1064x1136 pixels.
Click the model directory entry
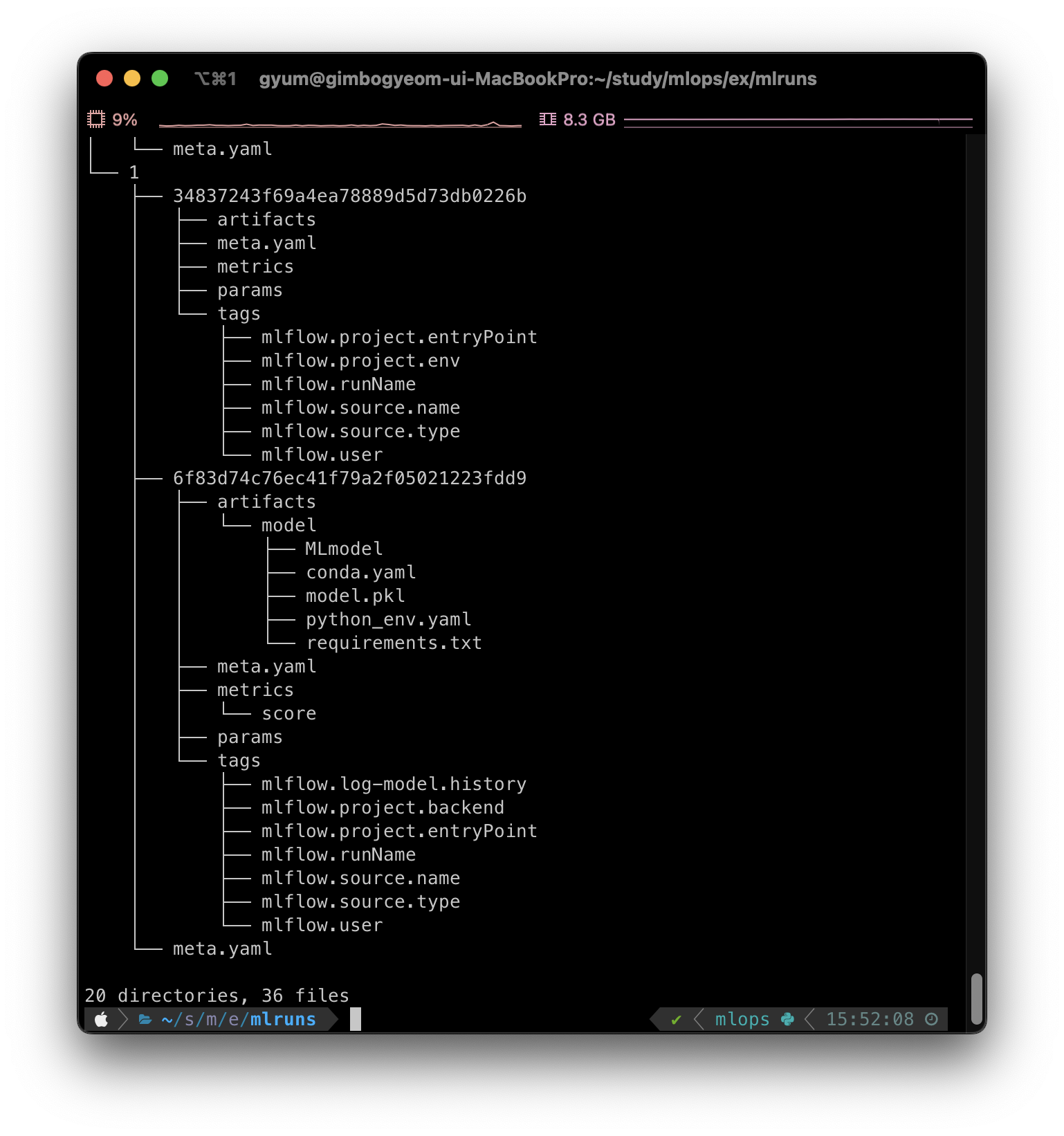tap(289, 525)
